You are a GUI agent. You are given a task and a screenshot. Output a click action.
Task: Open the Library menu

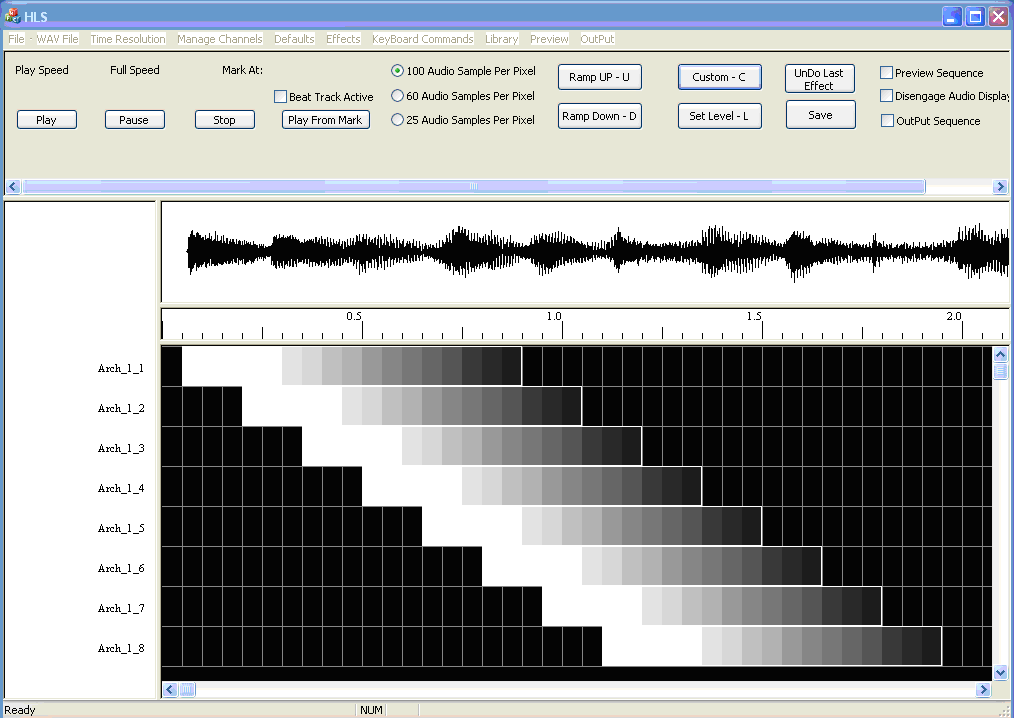[x=502, y=39]
